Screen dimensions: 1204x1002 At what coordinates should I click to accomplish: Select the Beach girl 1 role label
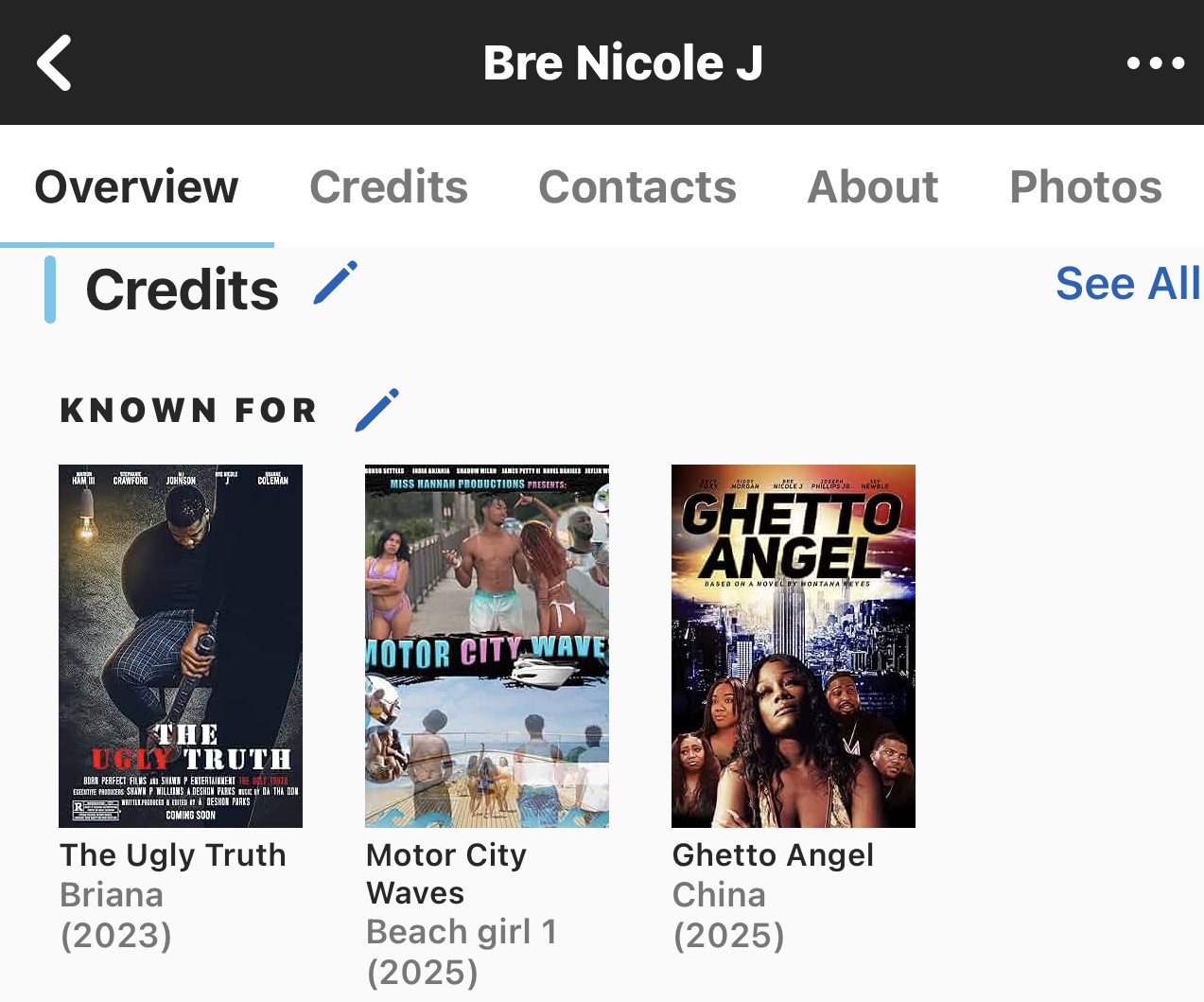[462, 932]
